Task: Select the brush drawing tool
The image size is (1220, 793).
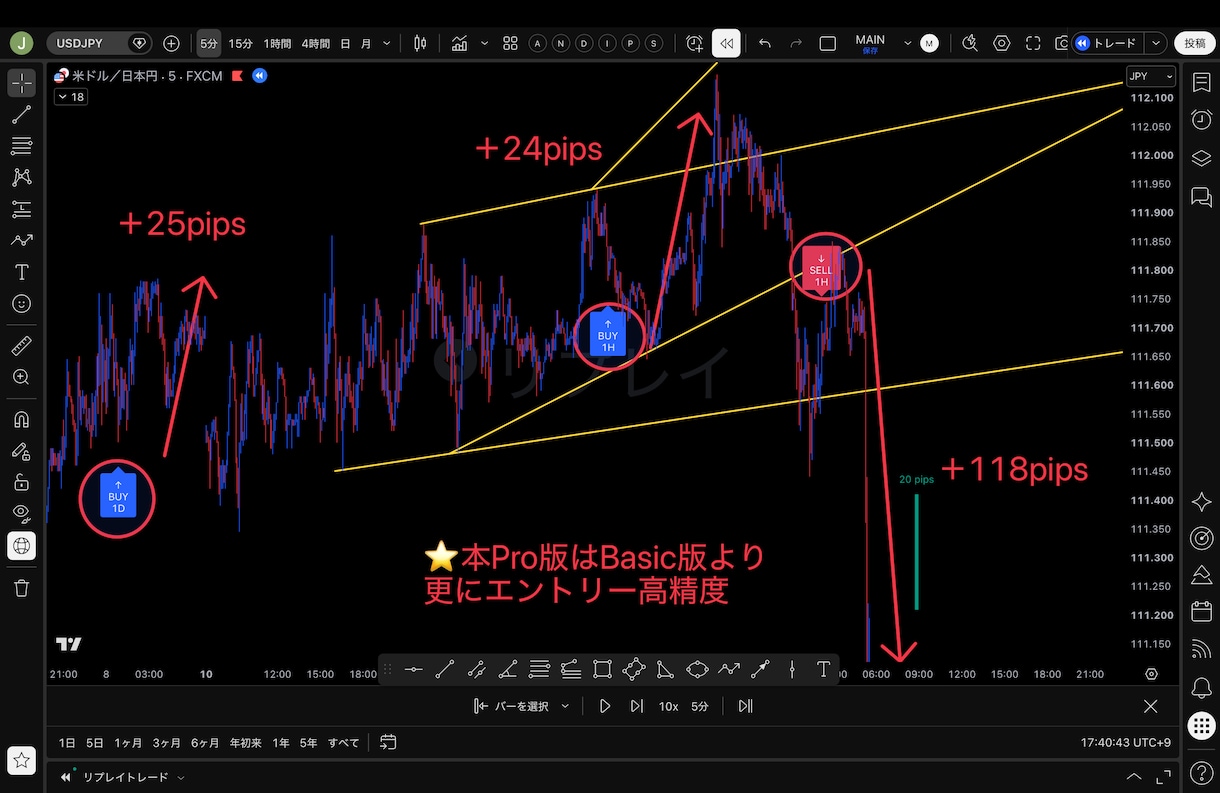Action: tap(21, 240)
